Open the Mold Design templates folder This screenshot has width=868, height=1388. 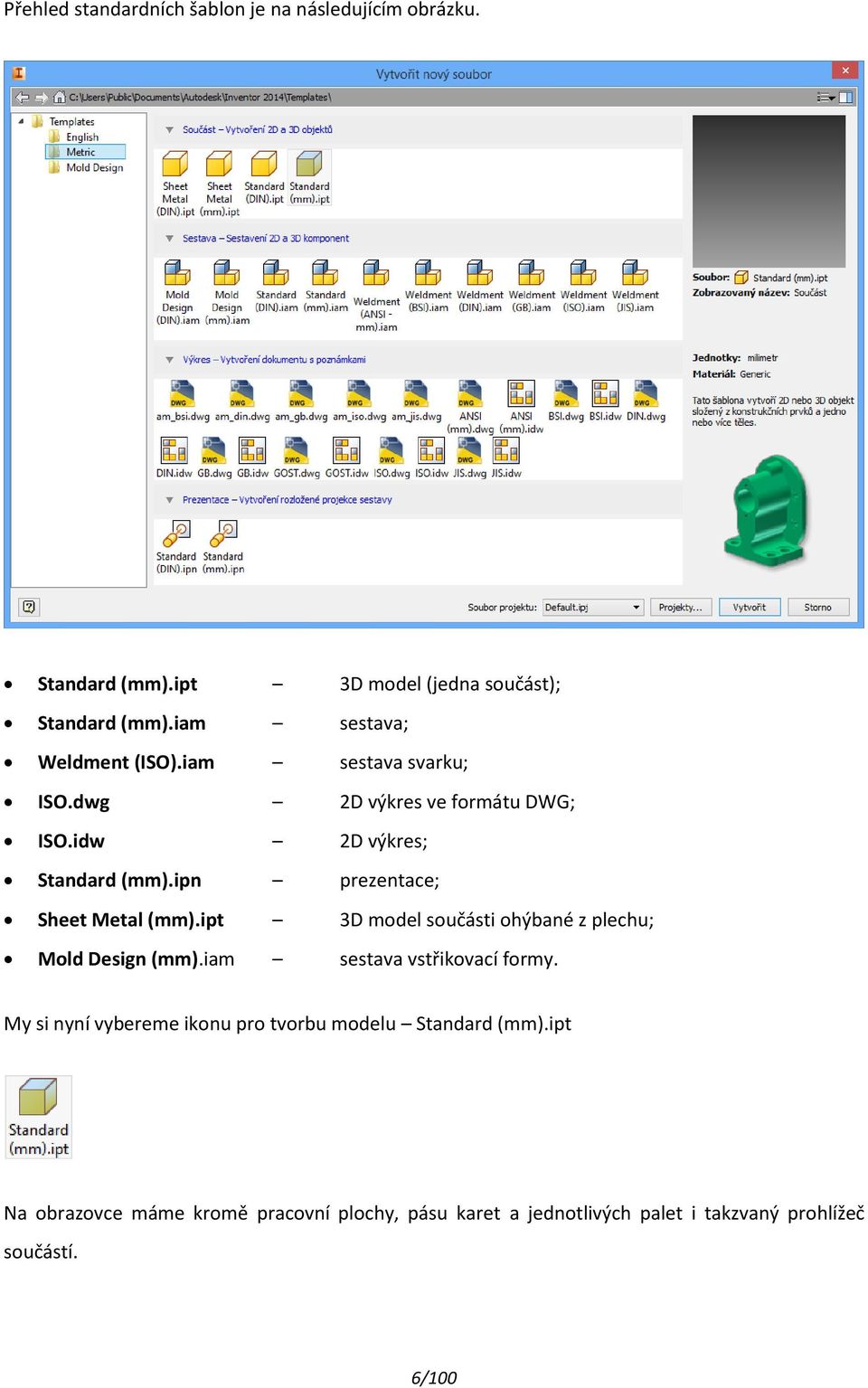pos(94,167)
